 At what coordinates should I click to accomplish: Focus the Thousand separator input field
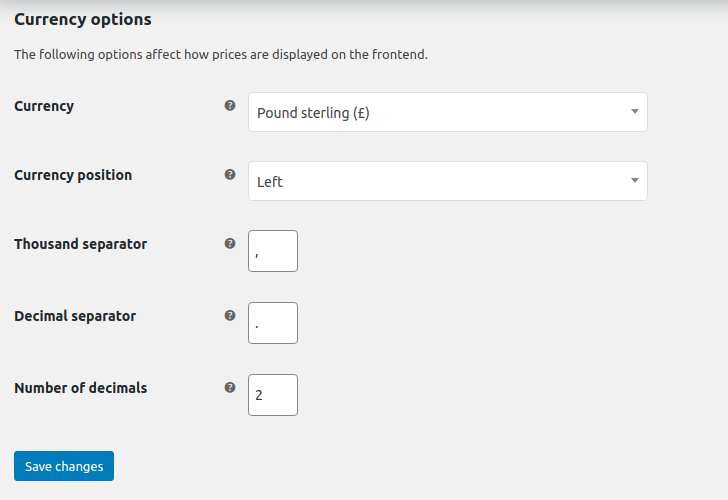point(273,251)
